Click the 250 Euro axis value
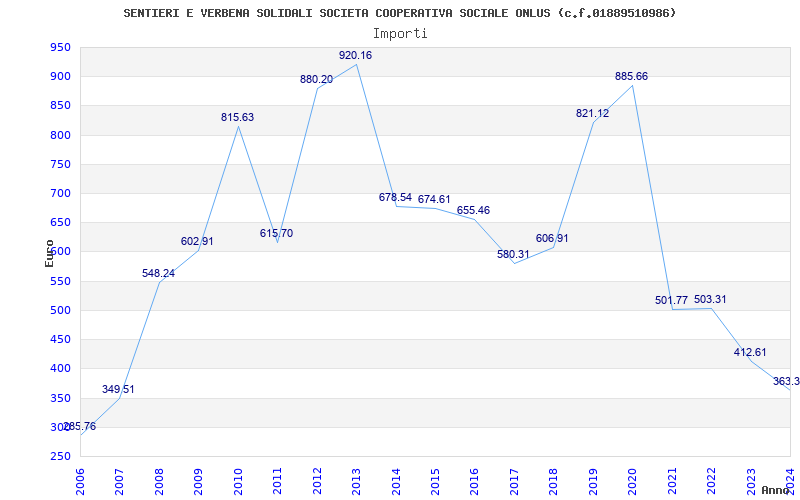 [x=60, y=456]
